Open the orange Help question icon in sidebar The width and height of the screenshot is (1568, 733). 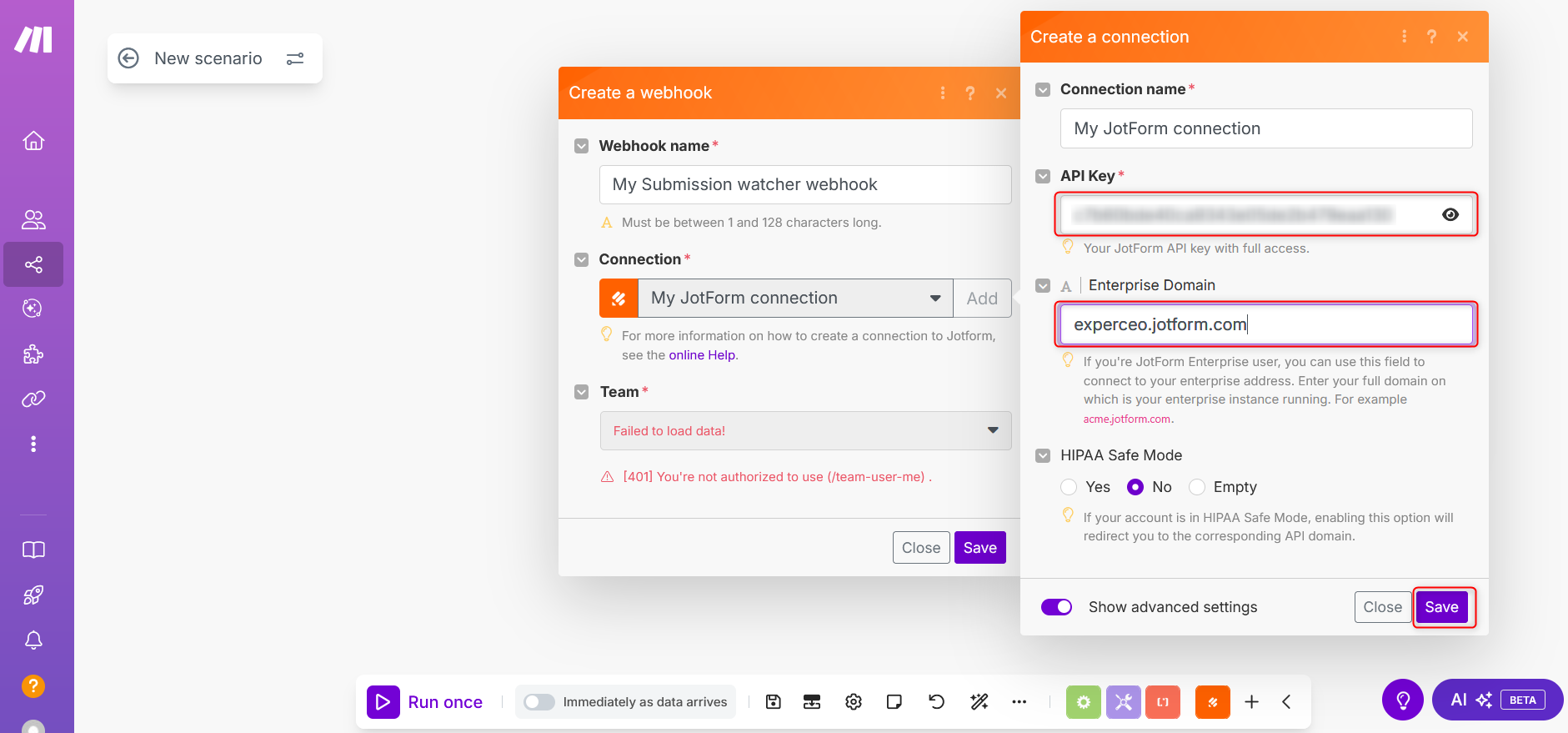click(x=33, y=685)
